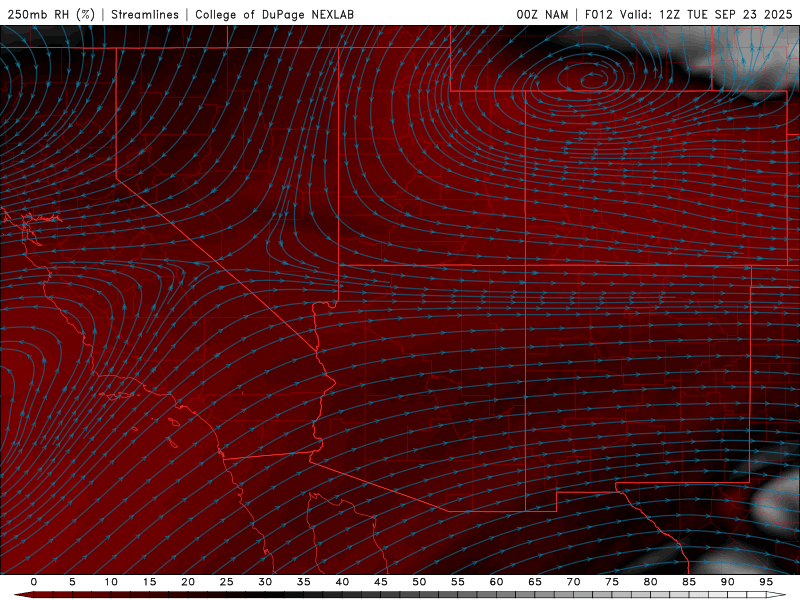Click the "5" value on color scale
Image resolution: width=800 pixels, height=600 pixels.
pyautogui.click(x=72, y=582)
